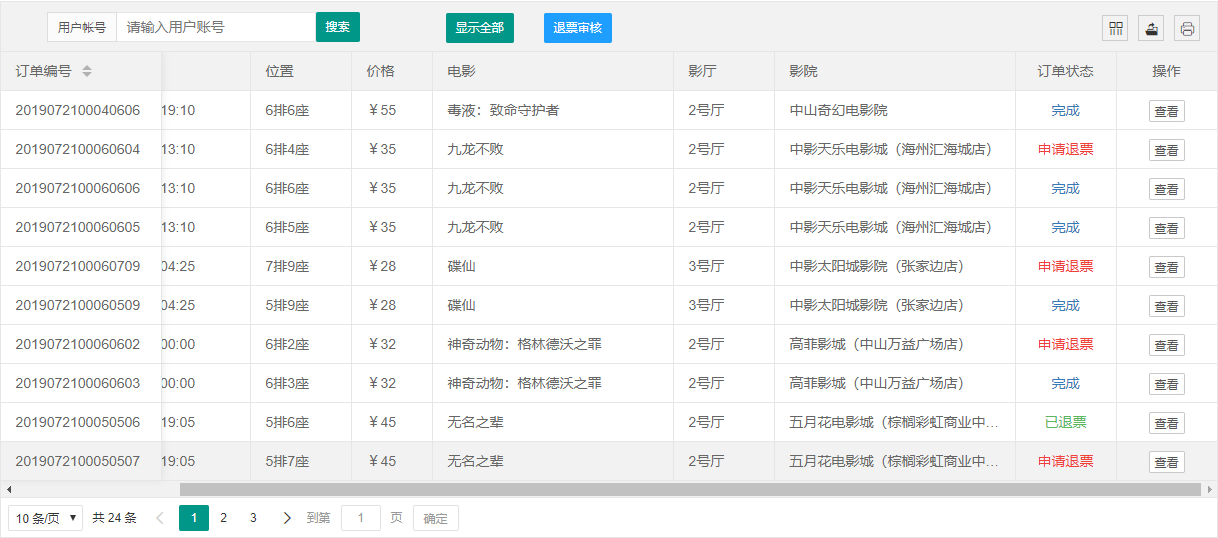Click 申请退票 status for order 2019072100060604
Screen dimensions: 1218x538
click(x=1065, y=149)
